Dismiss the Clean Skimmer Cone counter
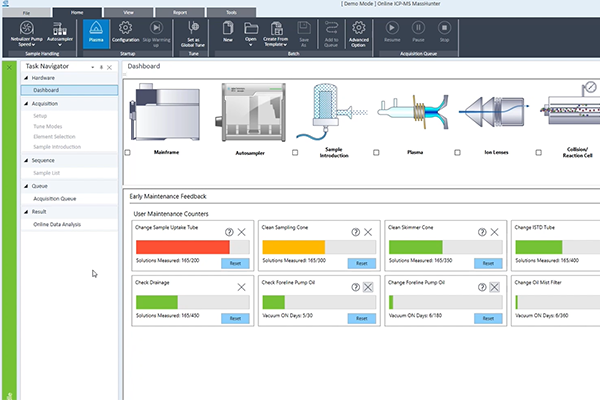The image size is (600, 400). [494, 232]
